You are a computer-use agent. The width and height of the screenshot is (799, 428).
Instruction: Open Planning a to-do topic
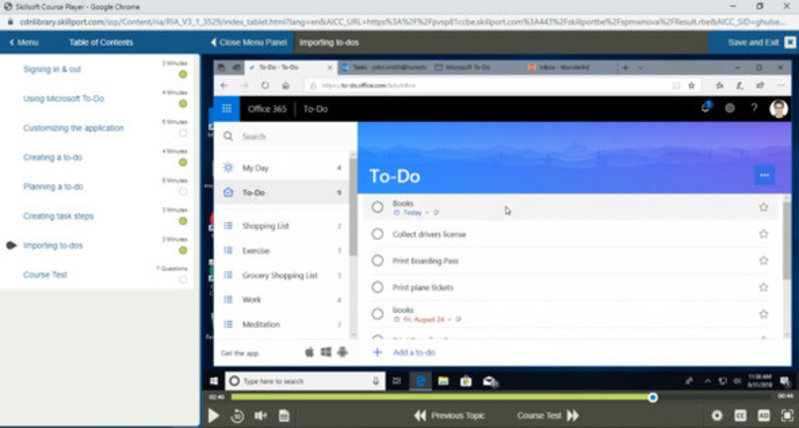[53, 186]
